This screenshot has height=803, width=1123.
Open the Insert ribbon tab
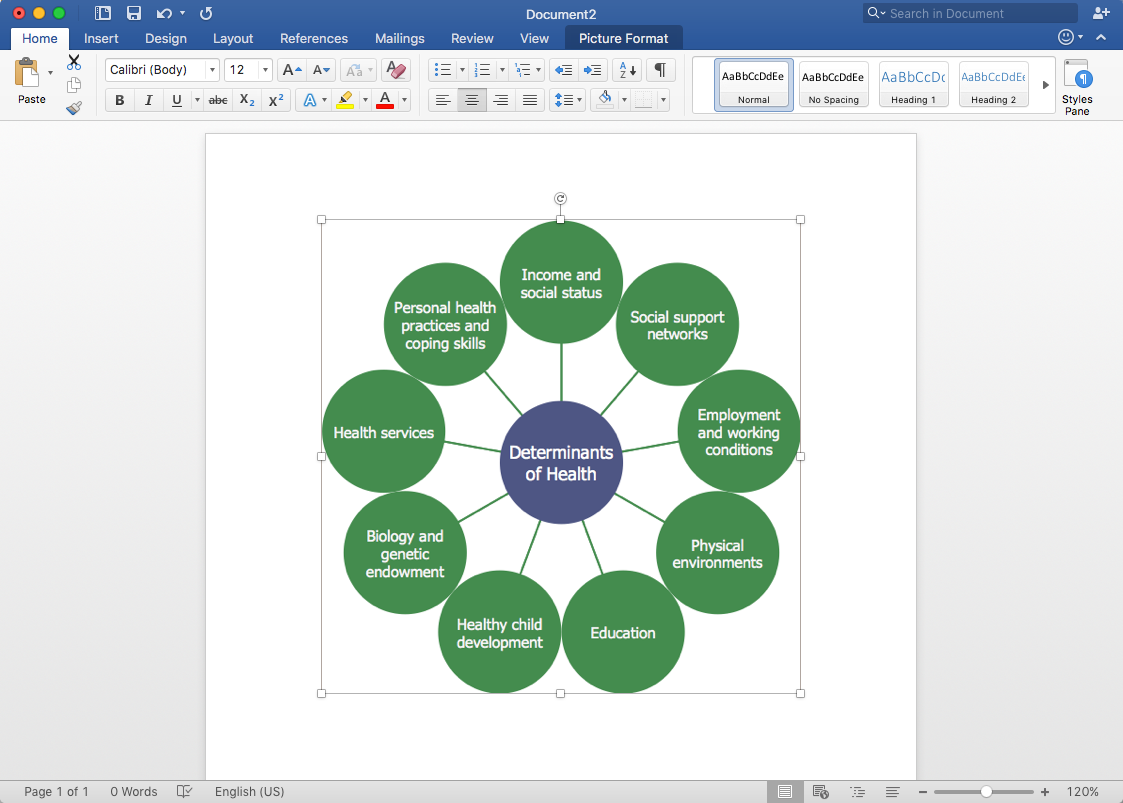click(x=101, y=38)
